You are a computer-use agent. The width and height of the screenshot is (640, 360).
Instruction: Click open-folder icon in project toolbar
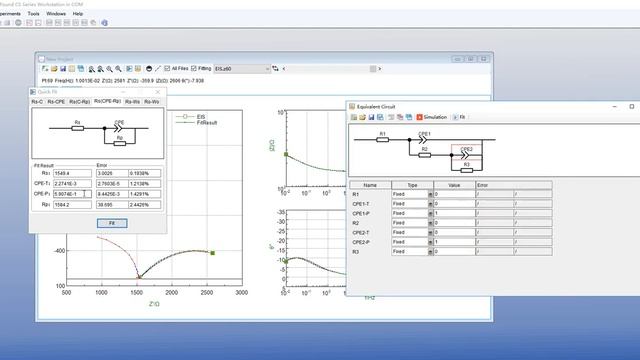[x=54, y=69]
